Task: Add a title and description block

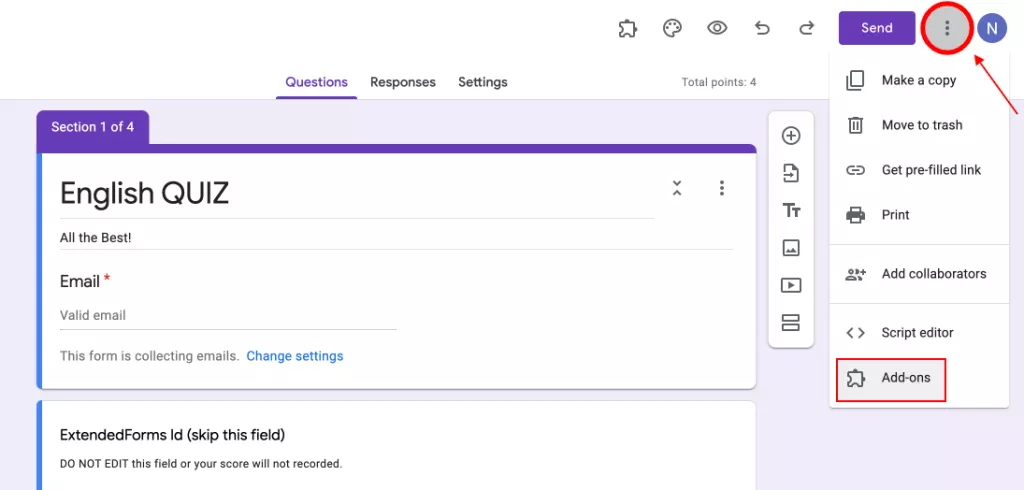Action: click(x=791, y=210)
